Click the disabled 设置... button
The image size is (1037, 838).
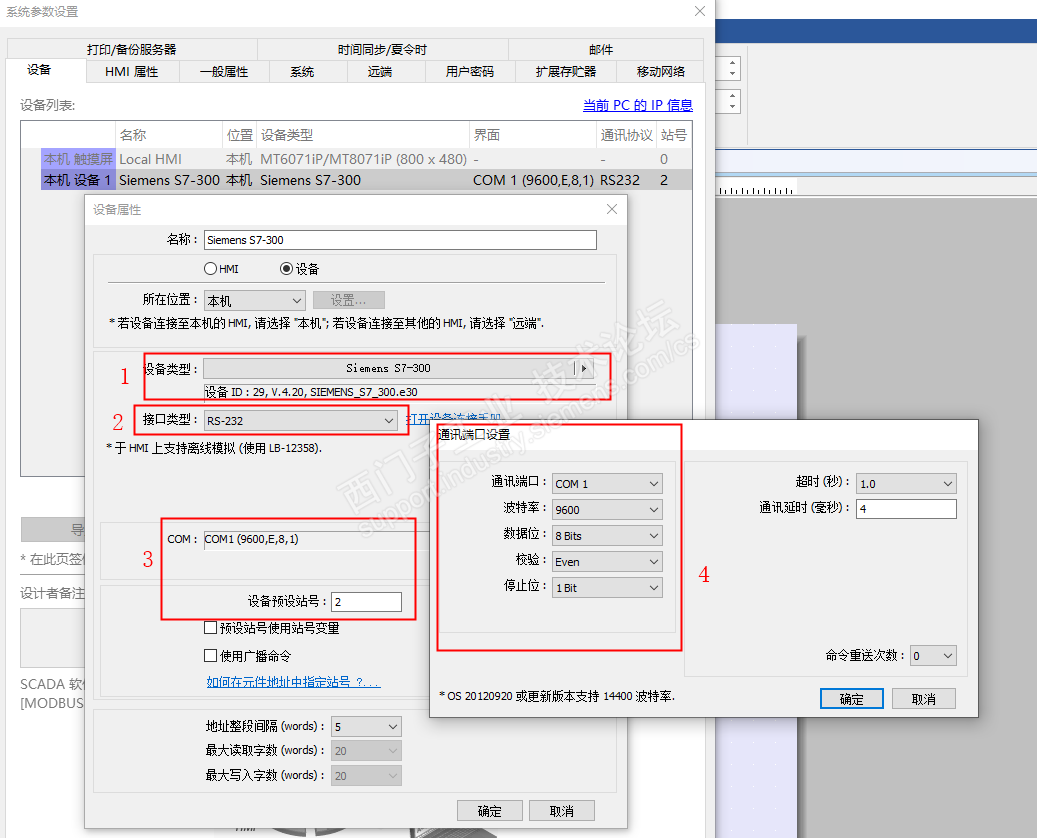tap(349, 300)
